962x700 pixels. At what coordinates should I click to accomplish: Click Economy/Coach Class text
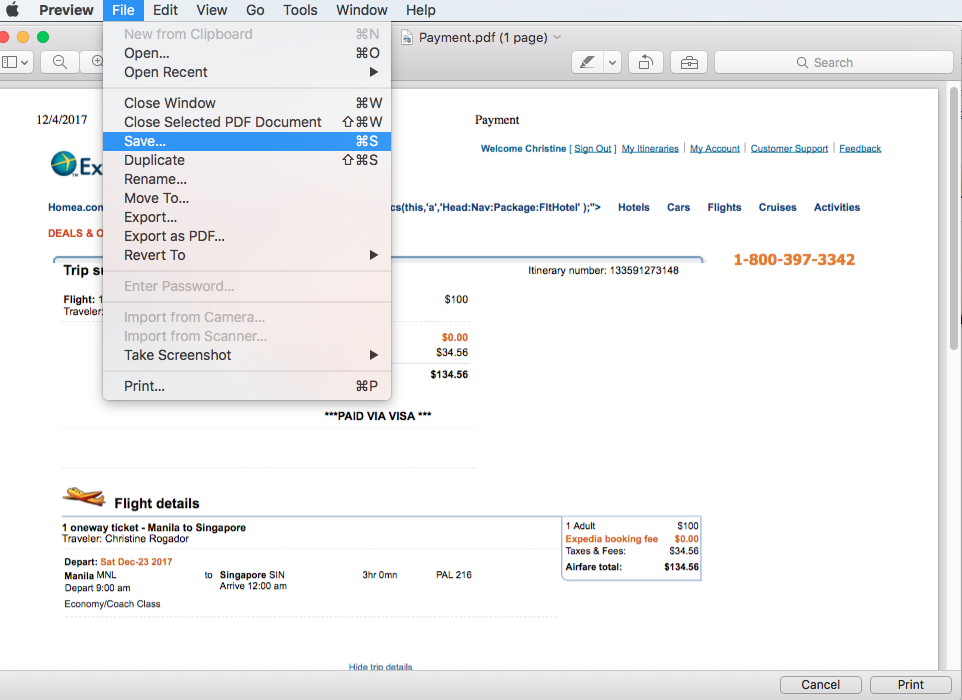coord(112,604)
